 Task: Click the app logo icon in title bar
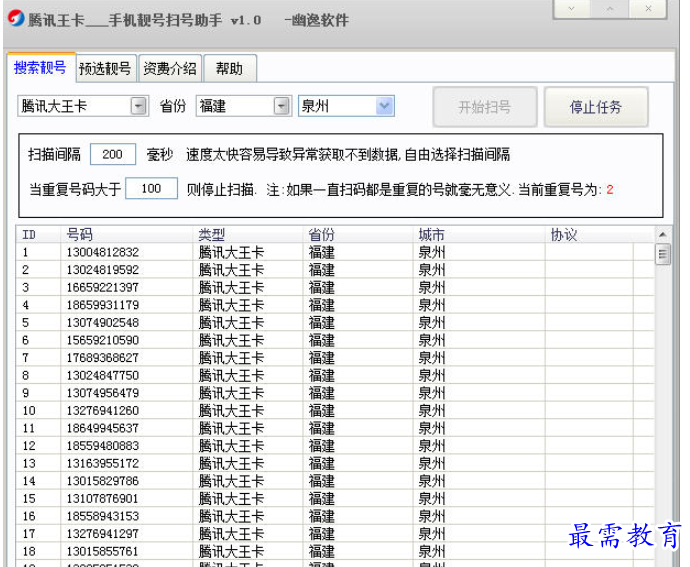(x=16, y=18)
